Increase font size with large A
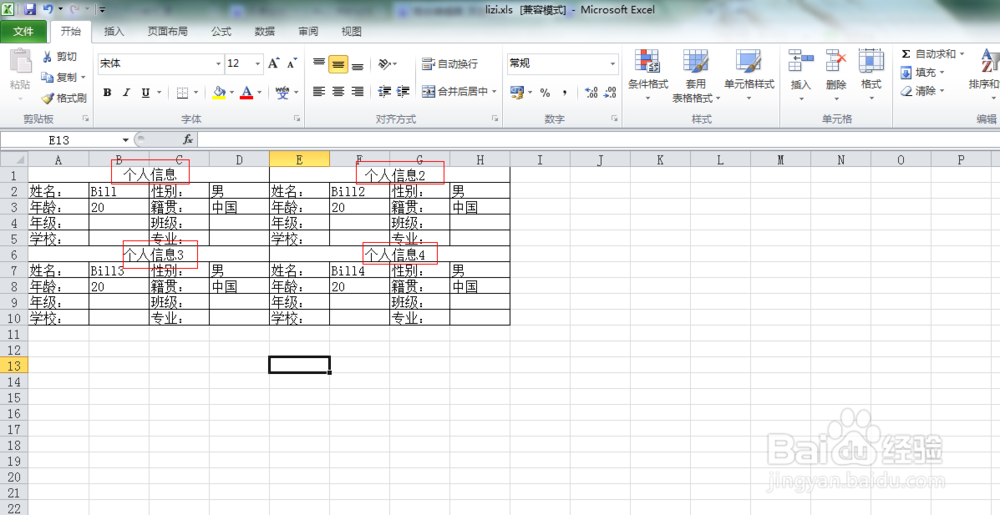This screenshot has height=515, width=1000. [274, 63]
